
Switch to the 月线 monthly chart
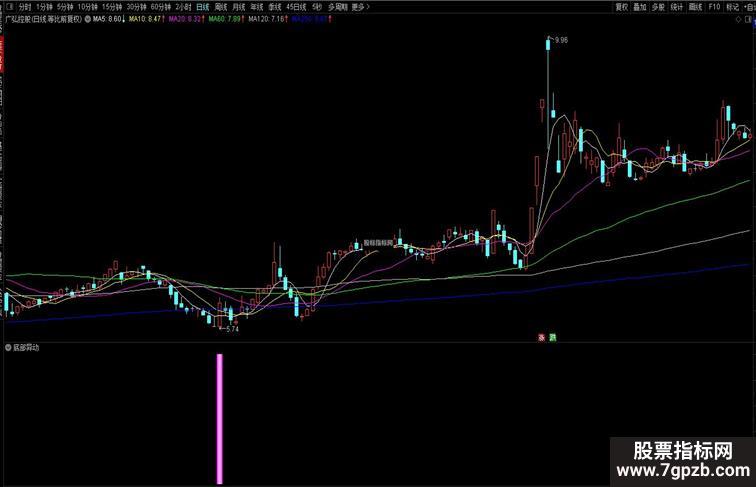tap(239, 7)
